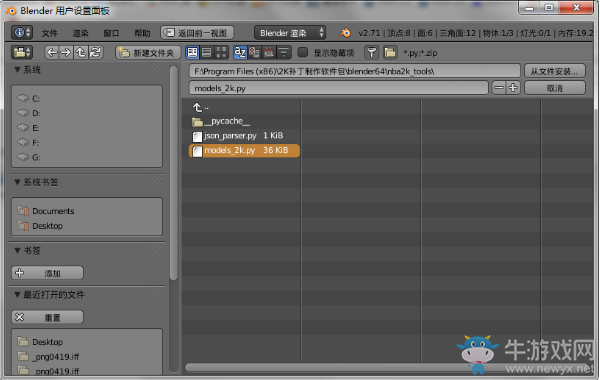Refresh the file list icon

95,52
